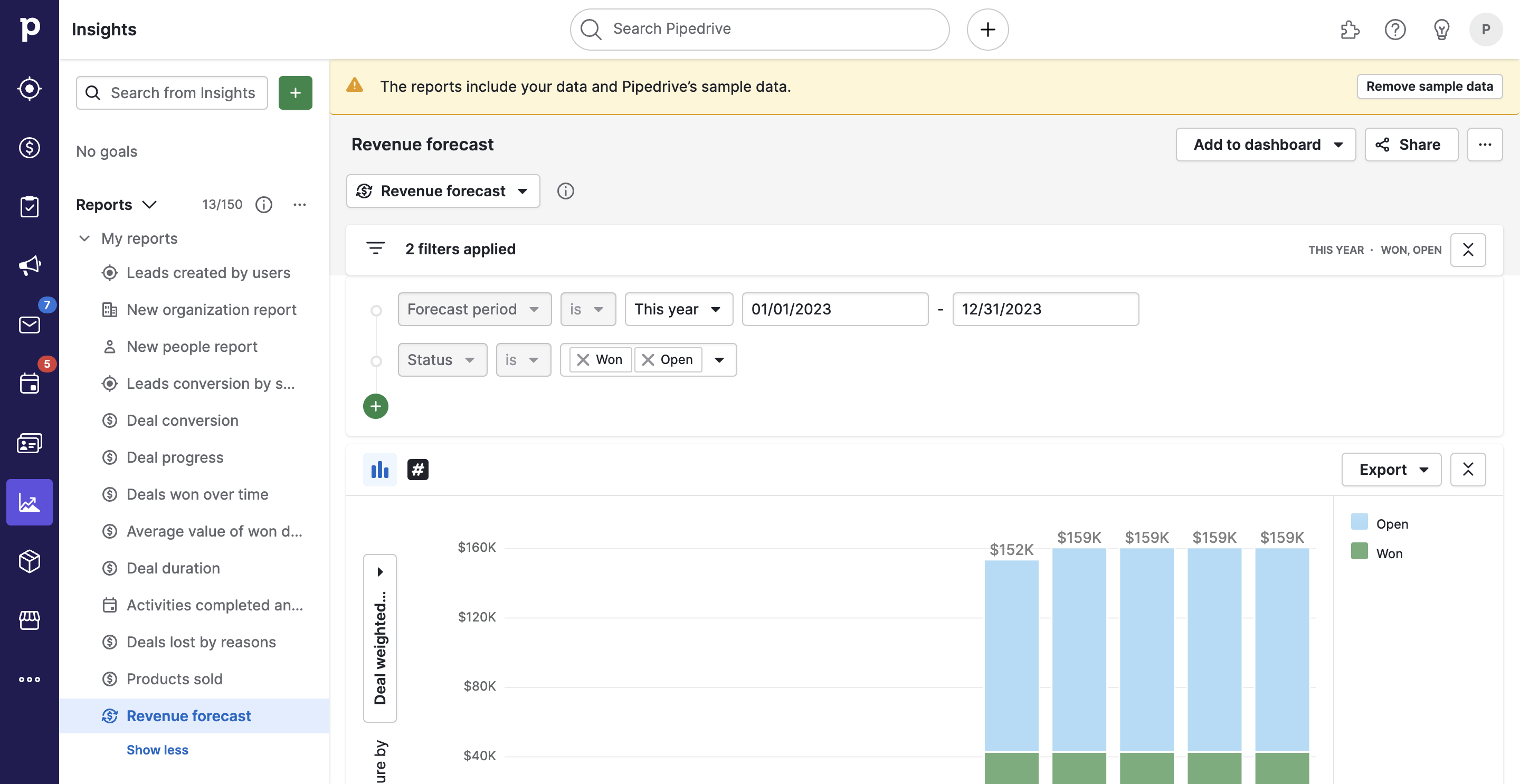Open the Insights panel icon
The width and height of the screenshot is (1520, 784).
(x=29, y=502)
